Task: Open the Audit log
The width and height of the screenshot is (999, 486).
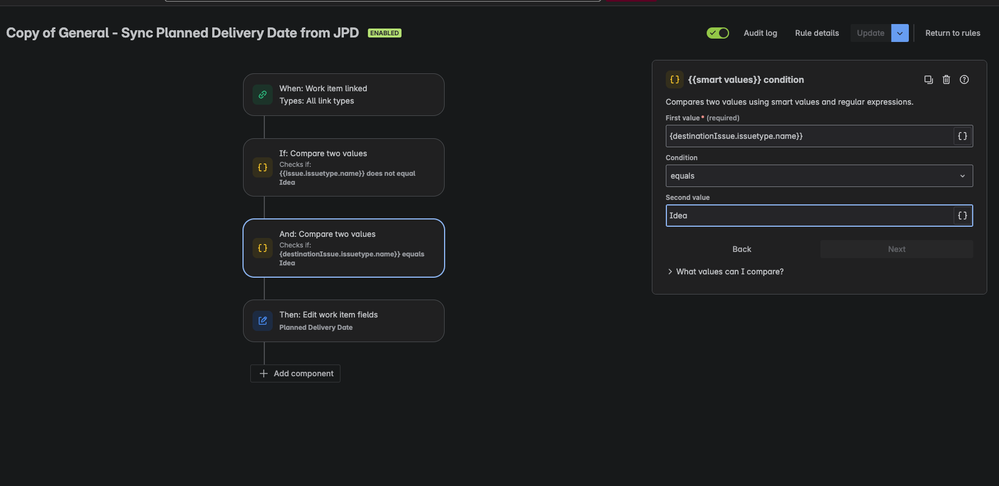Action: coord(760,33)
